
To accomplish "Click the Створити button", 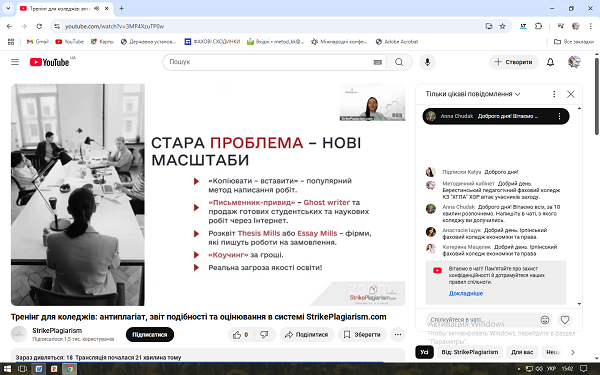I will pos(514,62).
